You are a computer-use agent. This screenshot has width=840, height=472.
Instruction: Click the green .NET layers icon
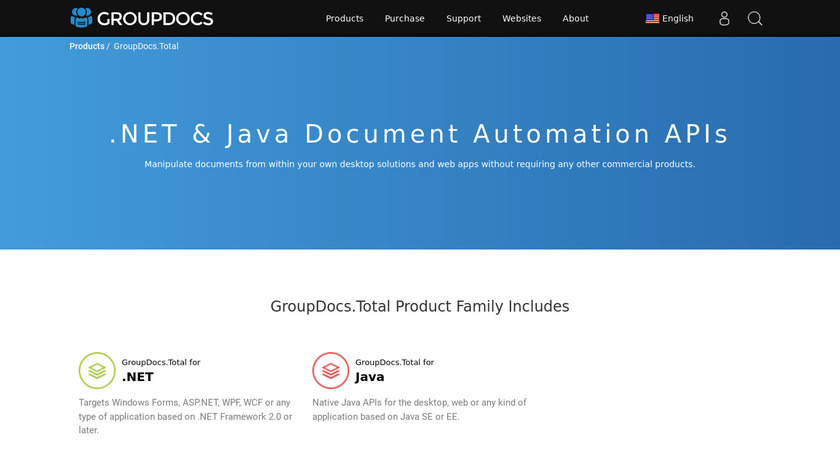pyautogui.click(x=97, y=370)
